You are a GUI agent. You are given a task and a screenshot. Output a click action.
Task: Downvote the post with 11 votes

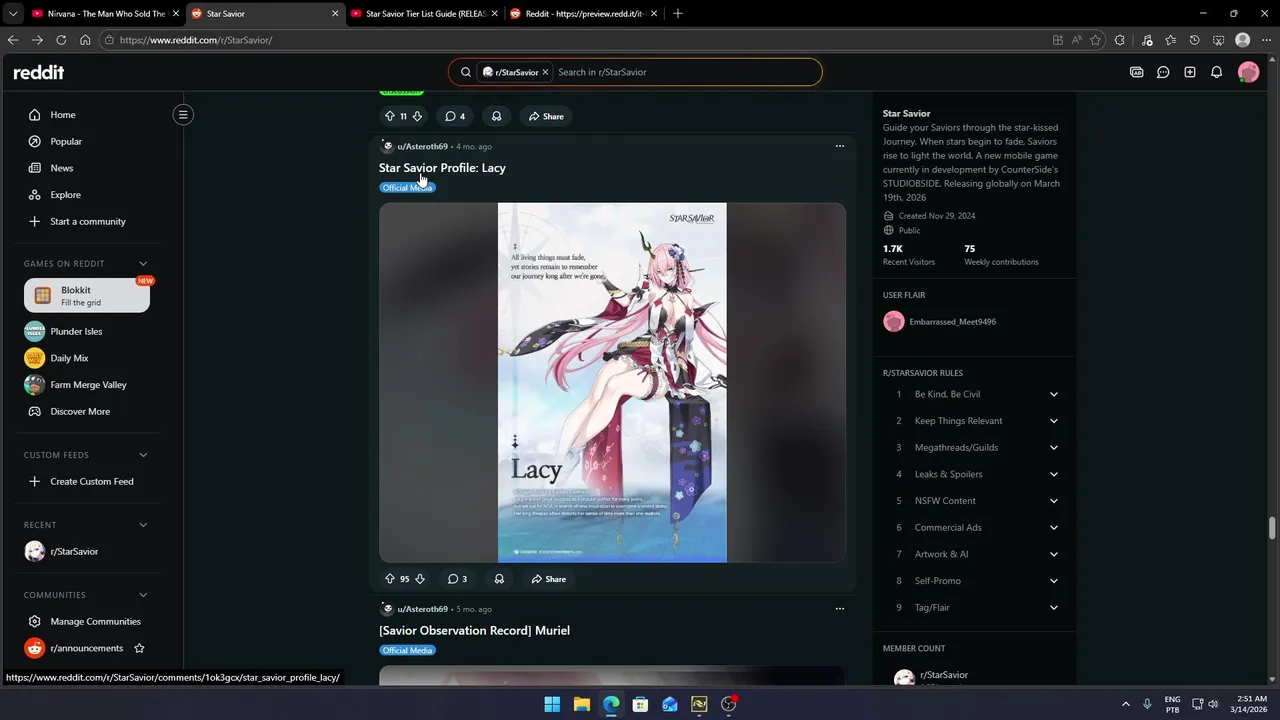417,116
